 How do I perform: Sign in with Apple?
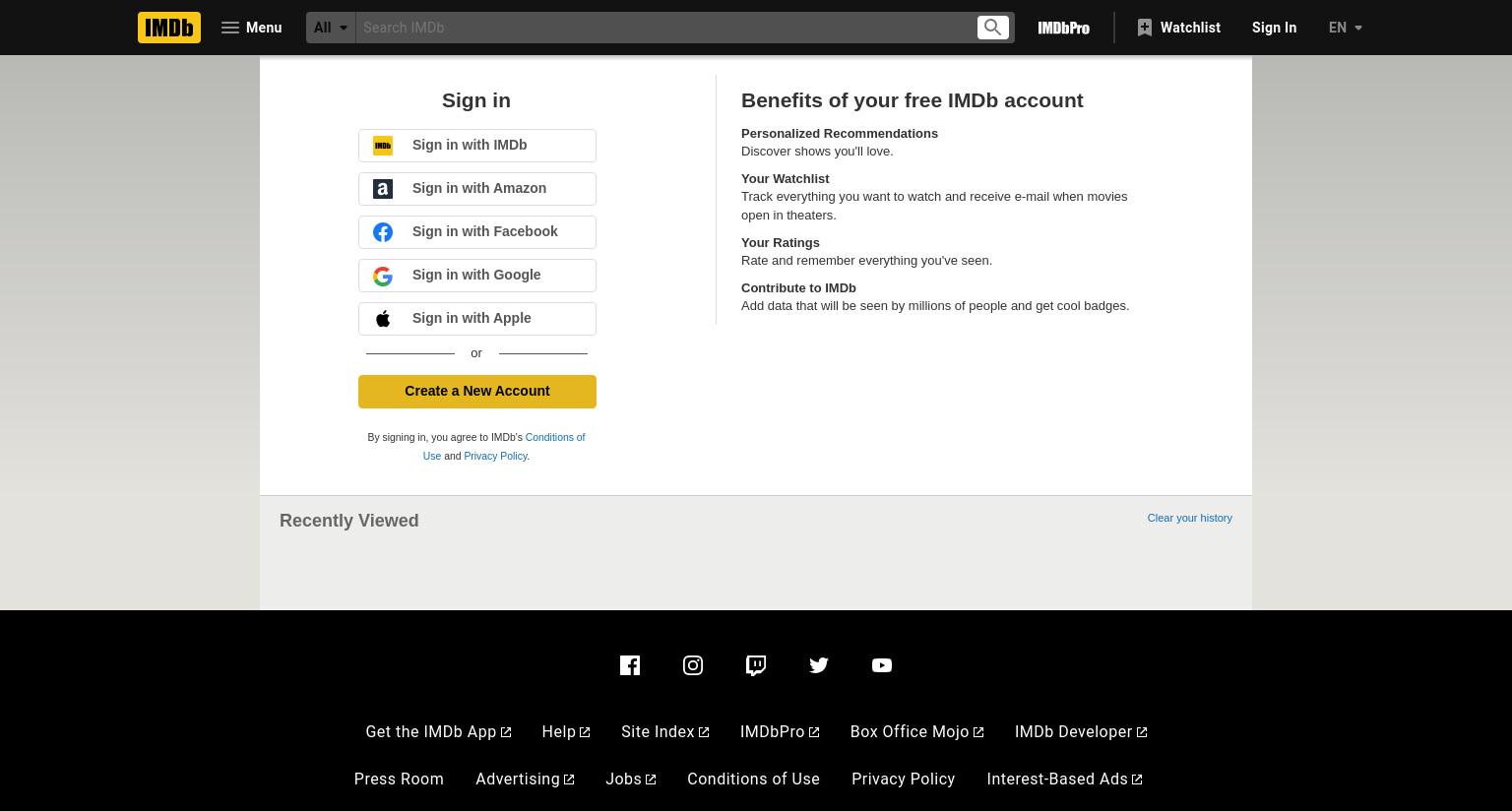[x=477, y=319]
